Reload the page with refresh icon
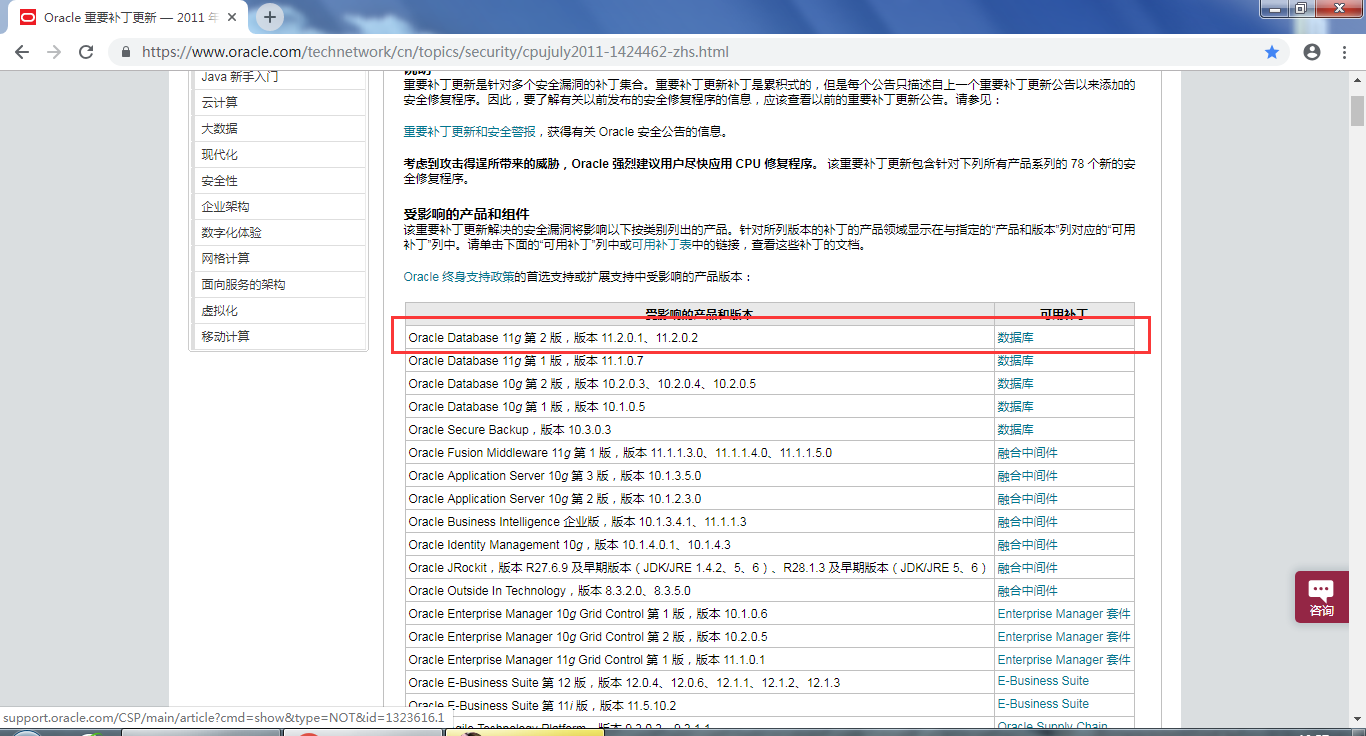This screenshot has width=1366, height=736. coord(86,52)
